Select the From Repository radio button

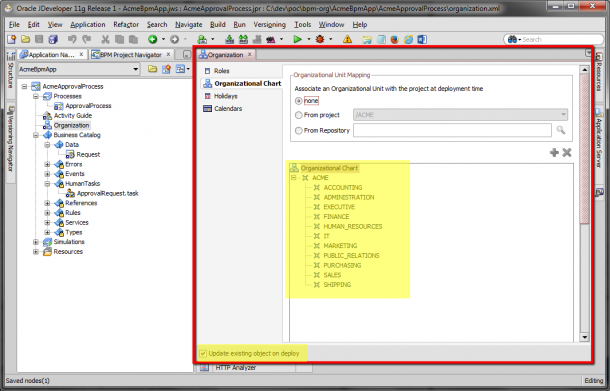299,131
